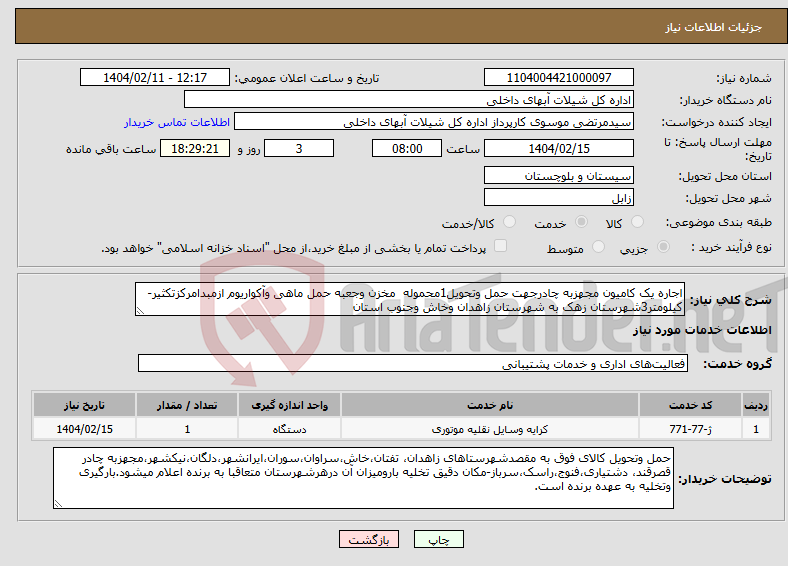Click the تعداد / مقدار column header
This screenshot has width=788, height=566.
point(187,405)
